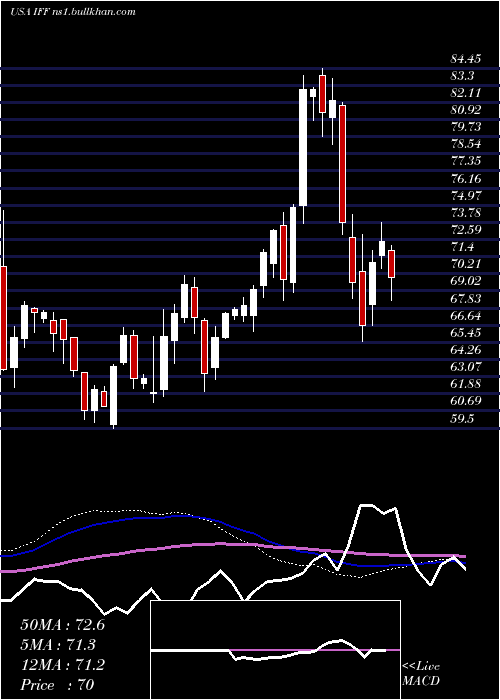Select the 83.3 price axis label
500x700 pixels.
[462, 76]
